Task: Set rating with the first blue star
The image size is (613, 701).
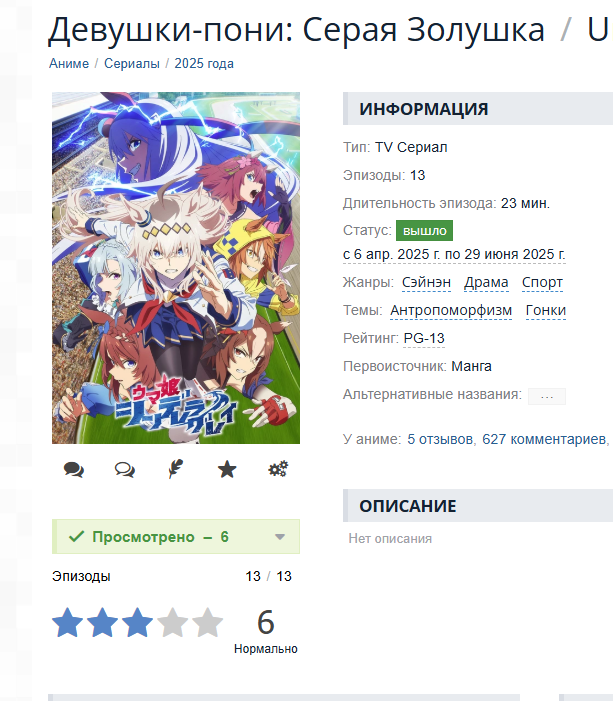Action: pyautogui.click(x=68, y=622)
